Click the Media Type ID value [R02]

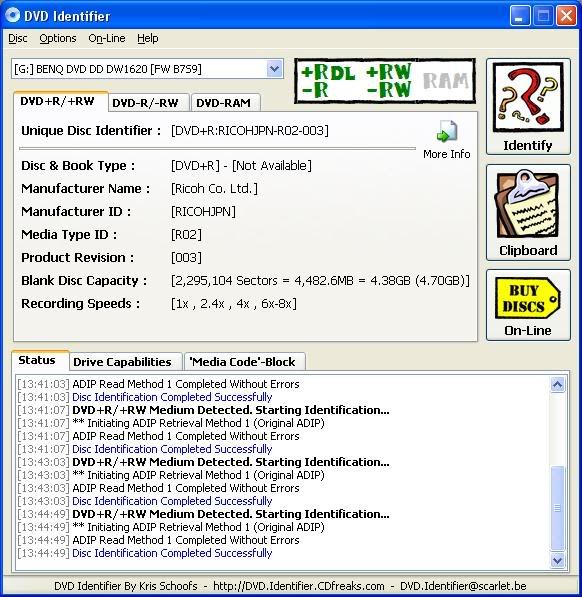coord(186,235)
